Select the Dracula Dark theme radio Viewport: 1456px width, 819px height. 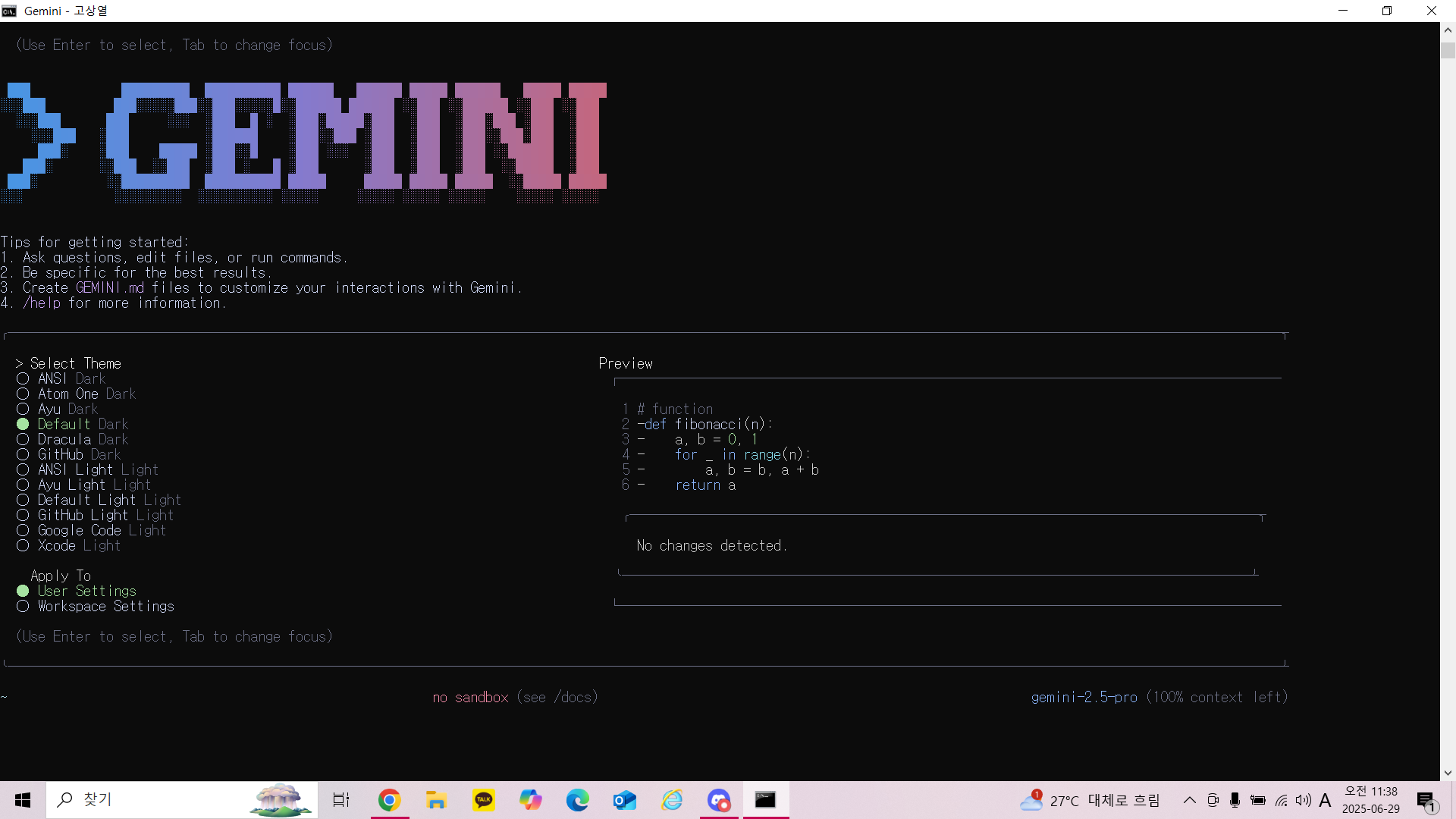[x=23, y=440]
